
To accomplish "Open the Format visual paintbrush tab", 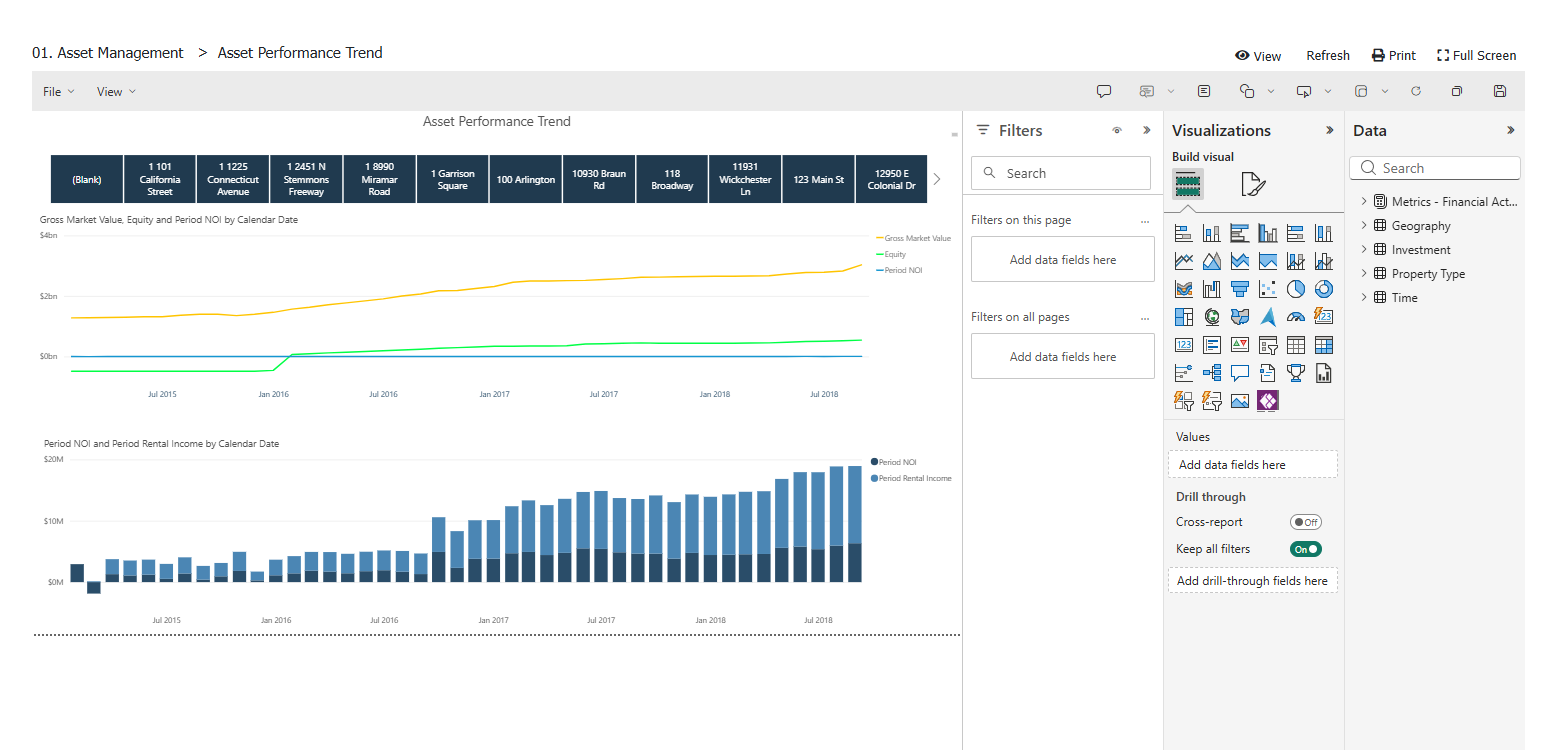I will (1253, 184).
